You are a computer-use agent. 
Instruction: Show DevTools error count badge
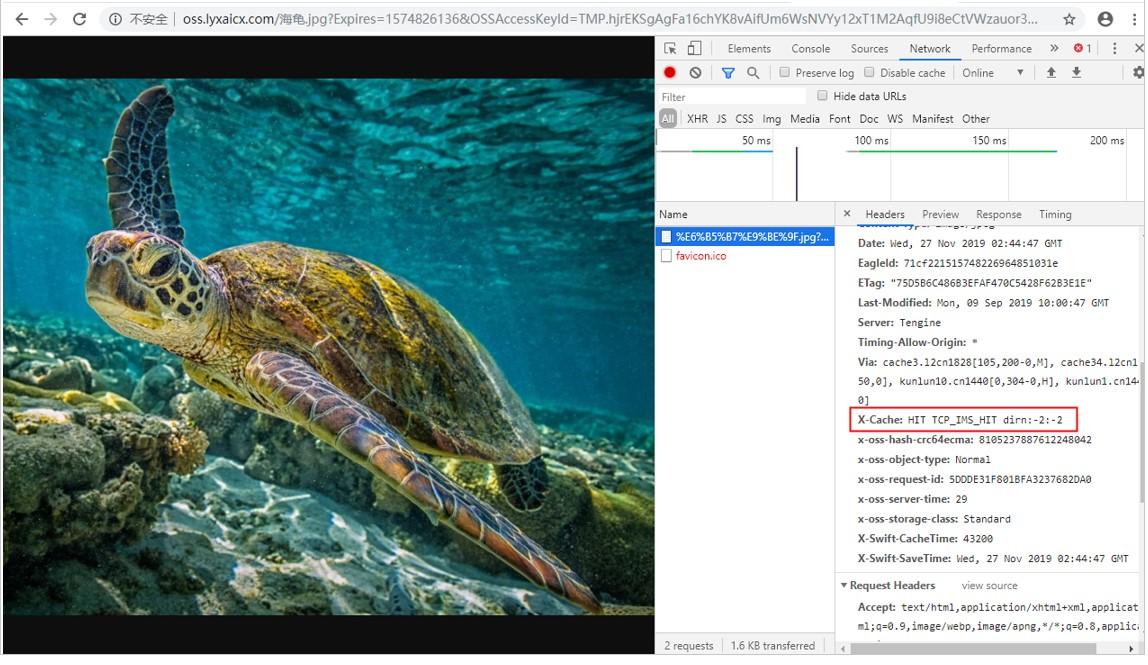pos(1082,48)
